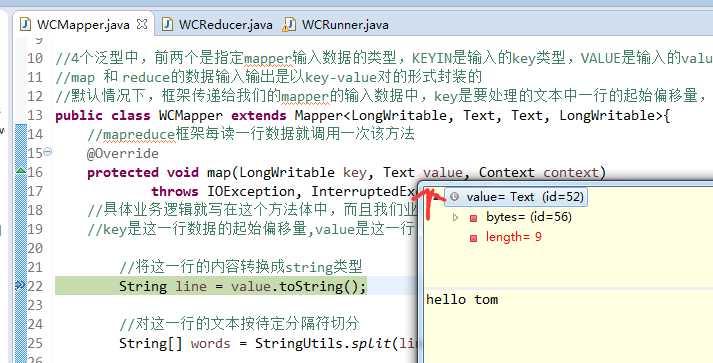Click the comment on line 11
Viewport: 713px width, 363px height.
coord(268,77)
